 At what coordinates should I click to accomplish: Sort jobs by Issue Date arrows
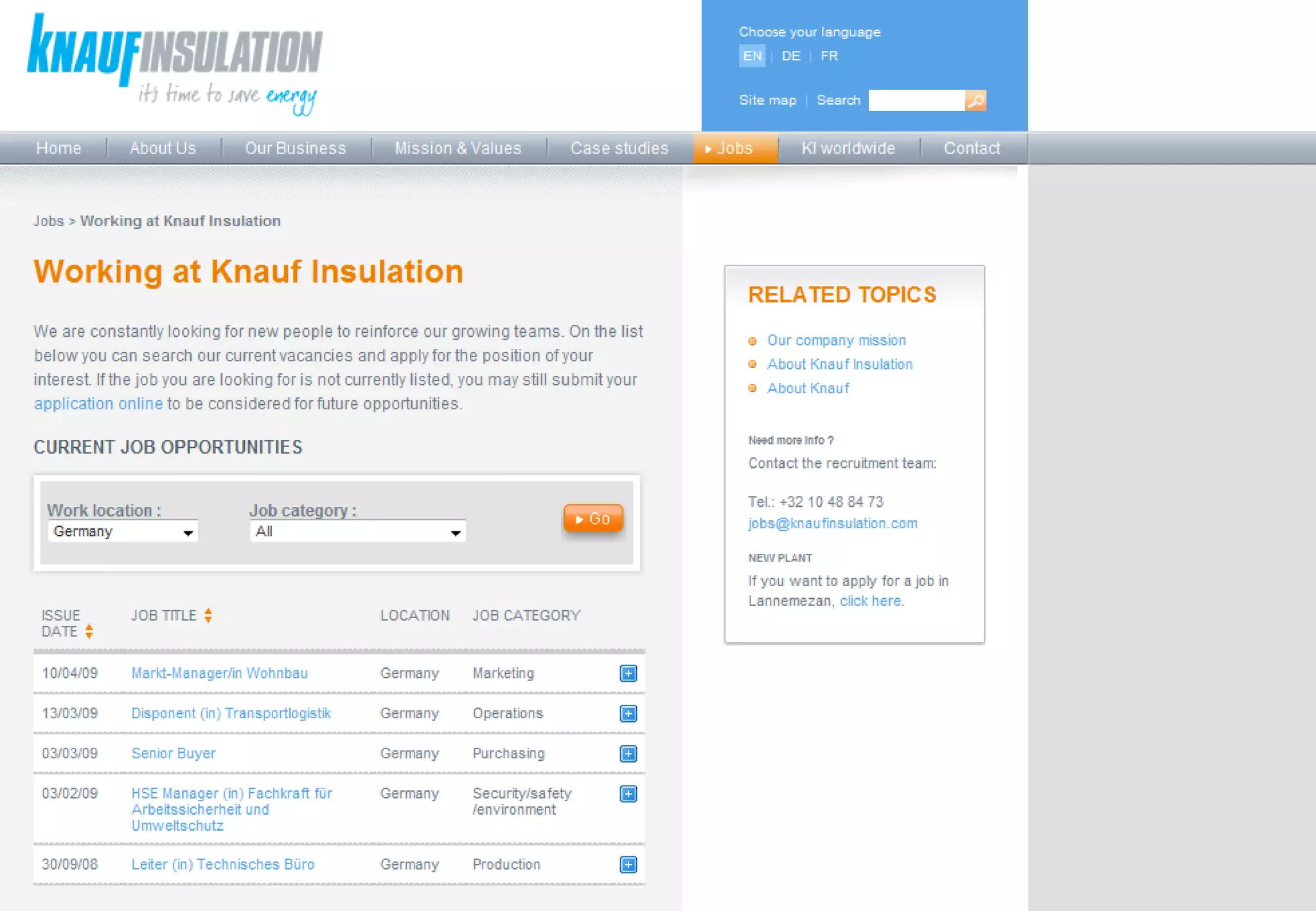pyautogui.click(x=89, y=632)
